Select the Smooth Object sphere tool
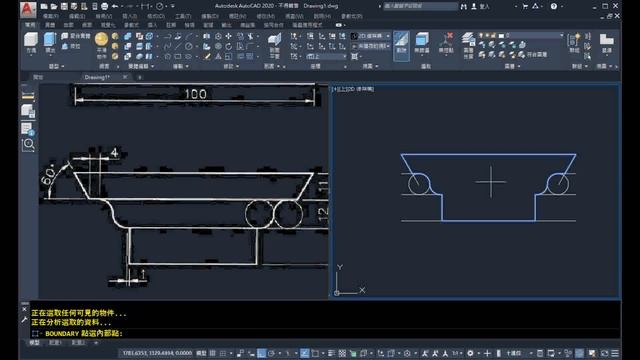 tap(101, 45)
